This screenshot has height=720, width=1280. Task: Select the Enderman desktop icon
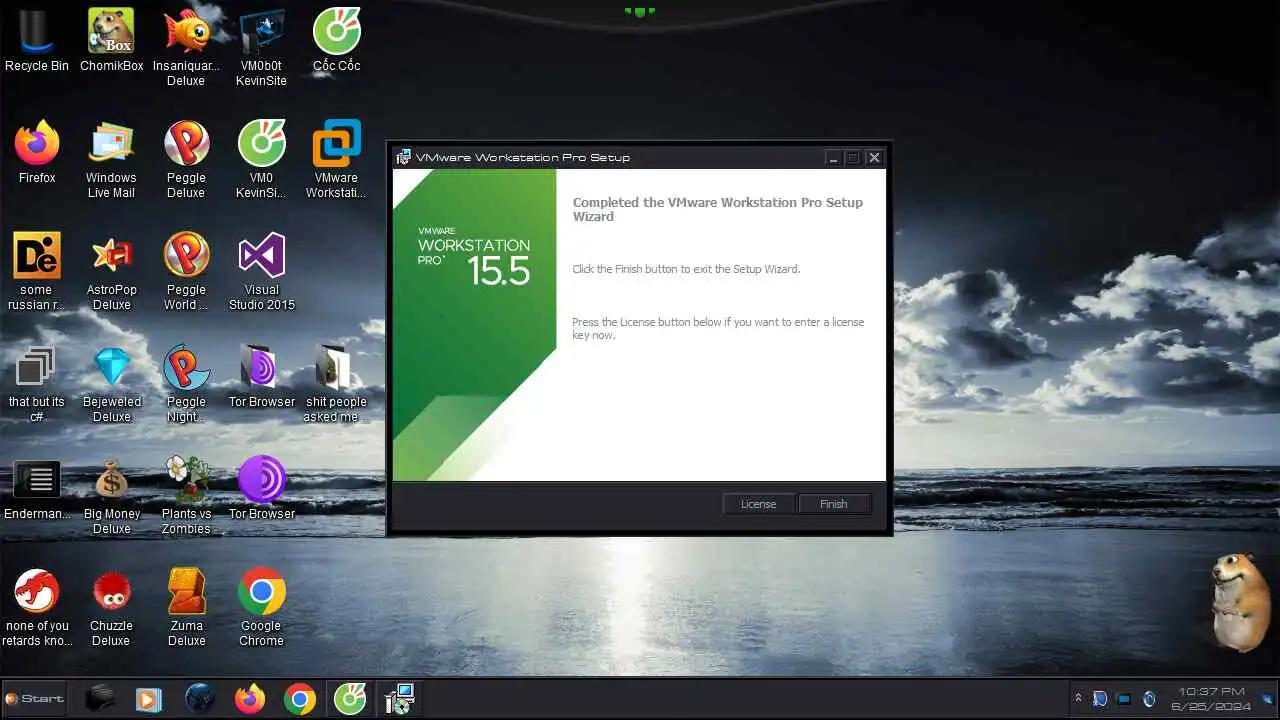tap(37, 490)
